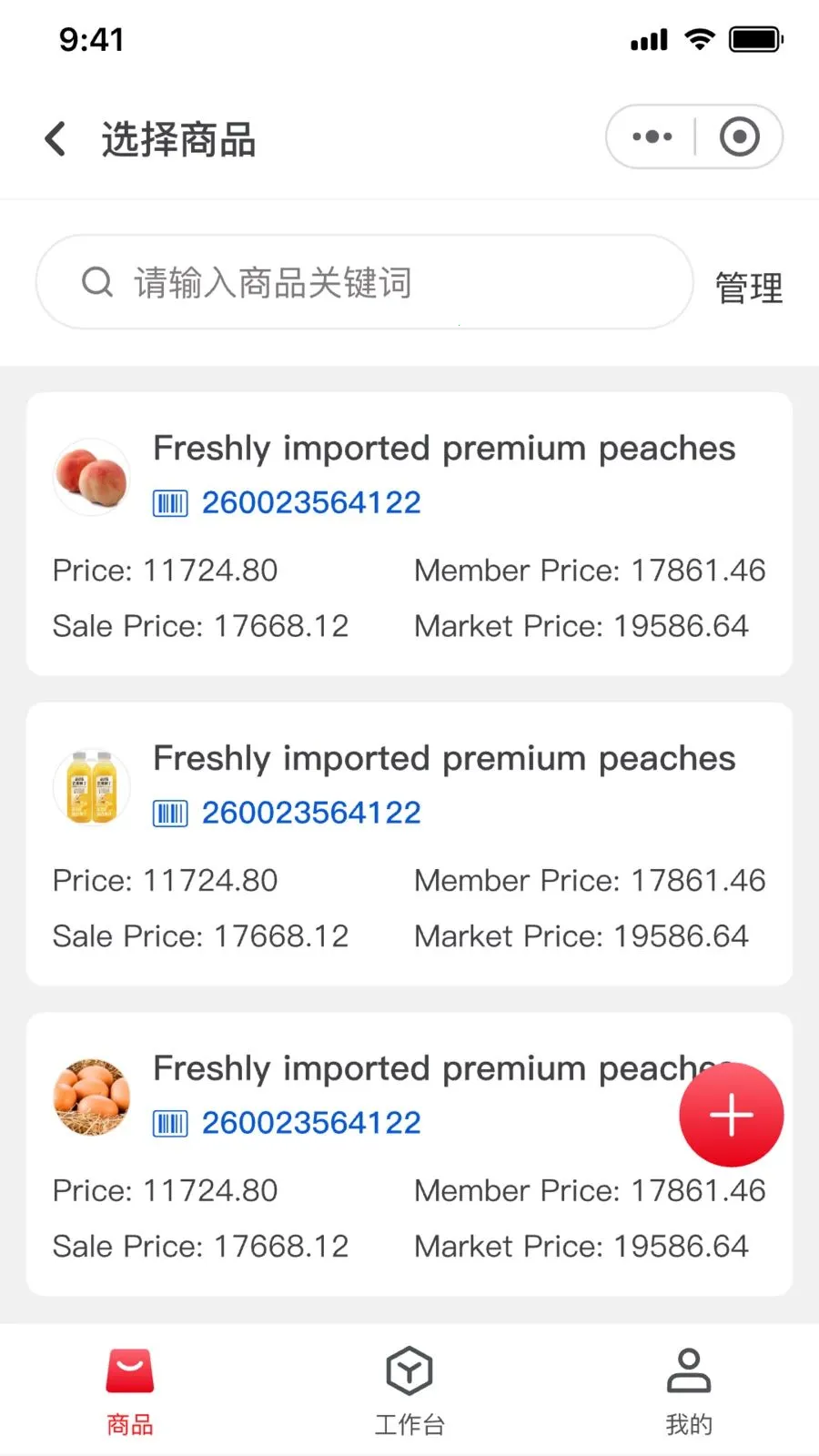The width and height of the screenshot is (819, 1456).
Task: Select the peach product thumbnail
Action: click(92, 477)
